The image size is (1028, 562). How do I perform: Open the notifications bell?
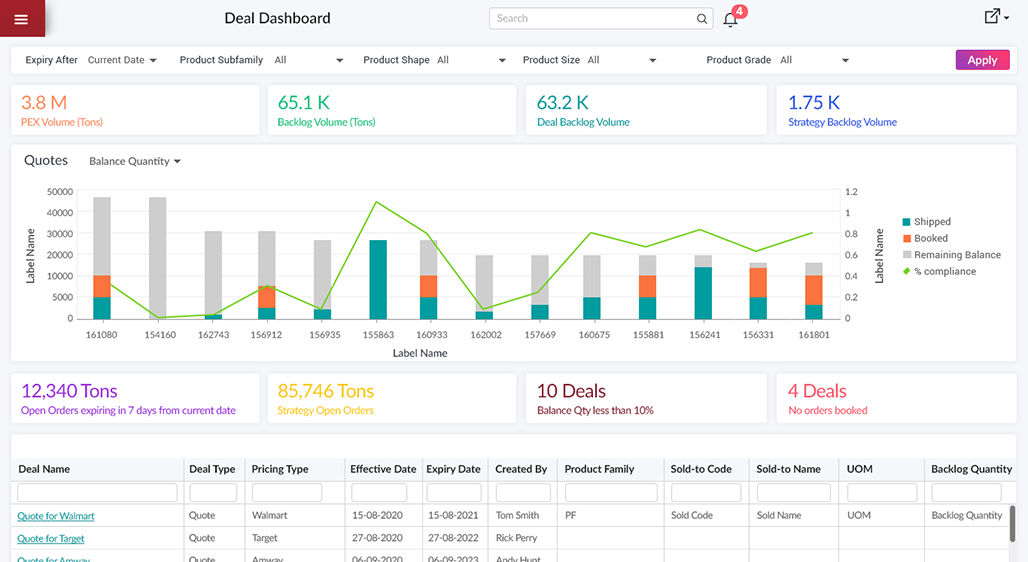[731, 19]
